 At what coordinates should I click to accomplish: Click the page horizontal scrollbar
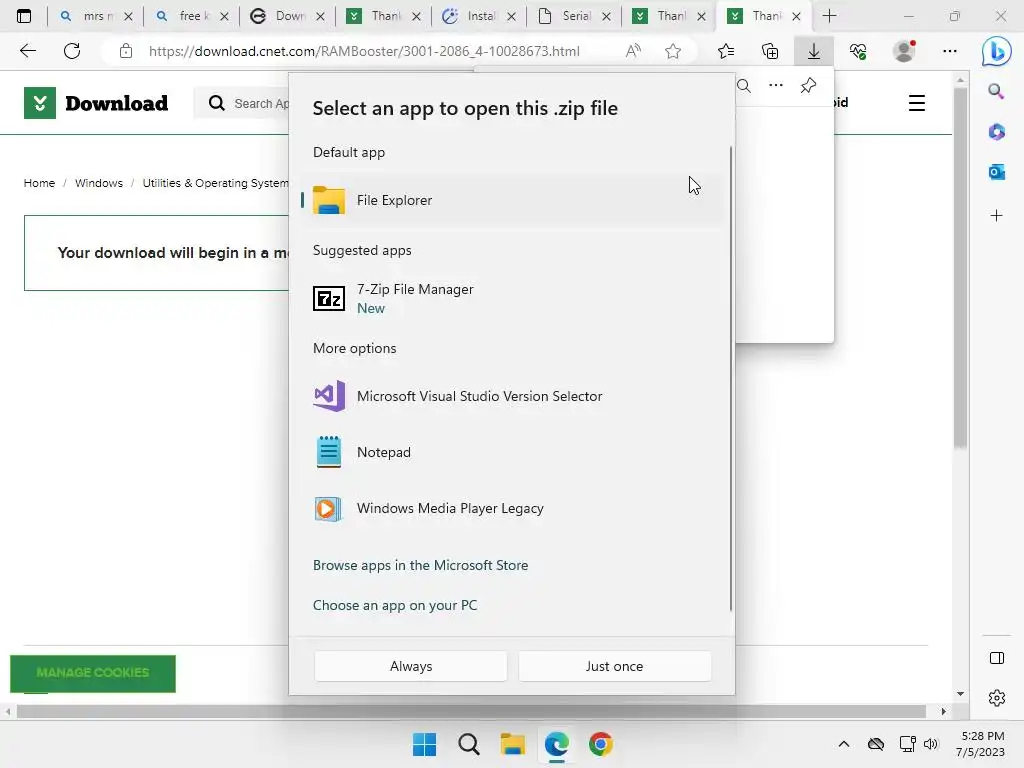coord(472,711)
